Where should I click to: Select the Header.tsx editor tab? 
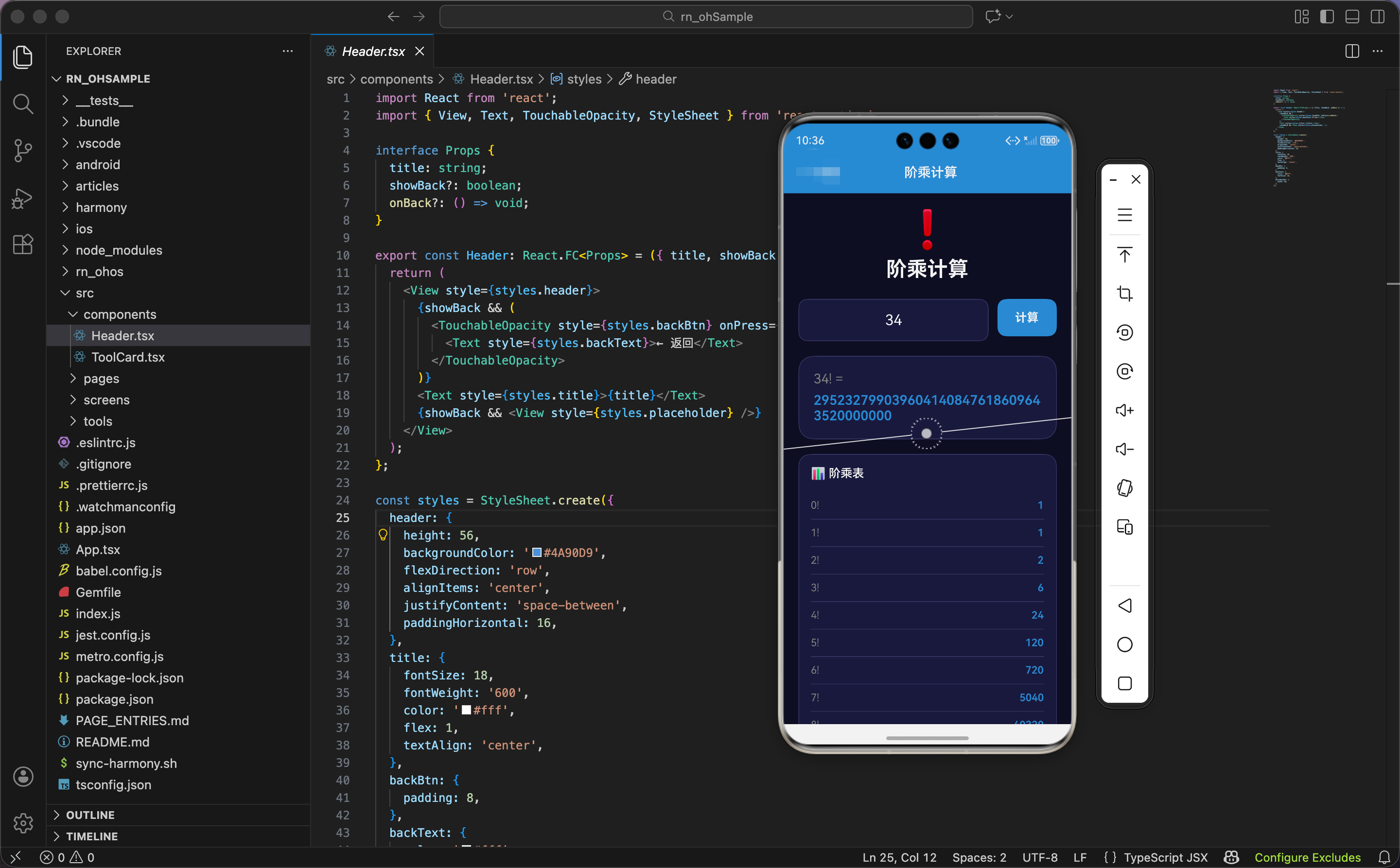tap(373, 51)
